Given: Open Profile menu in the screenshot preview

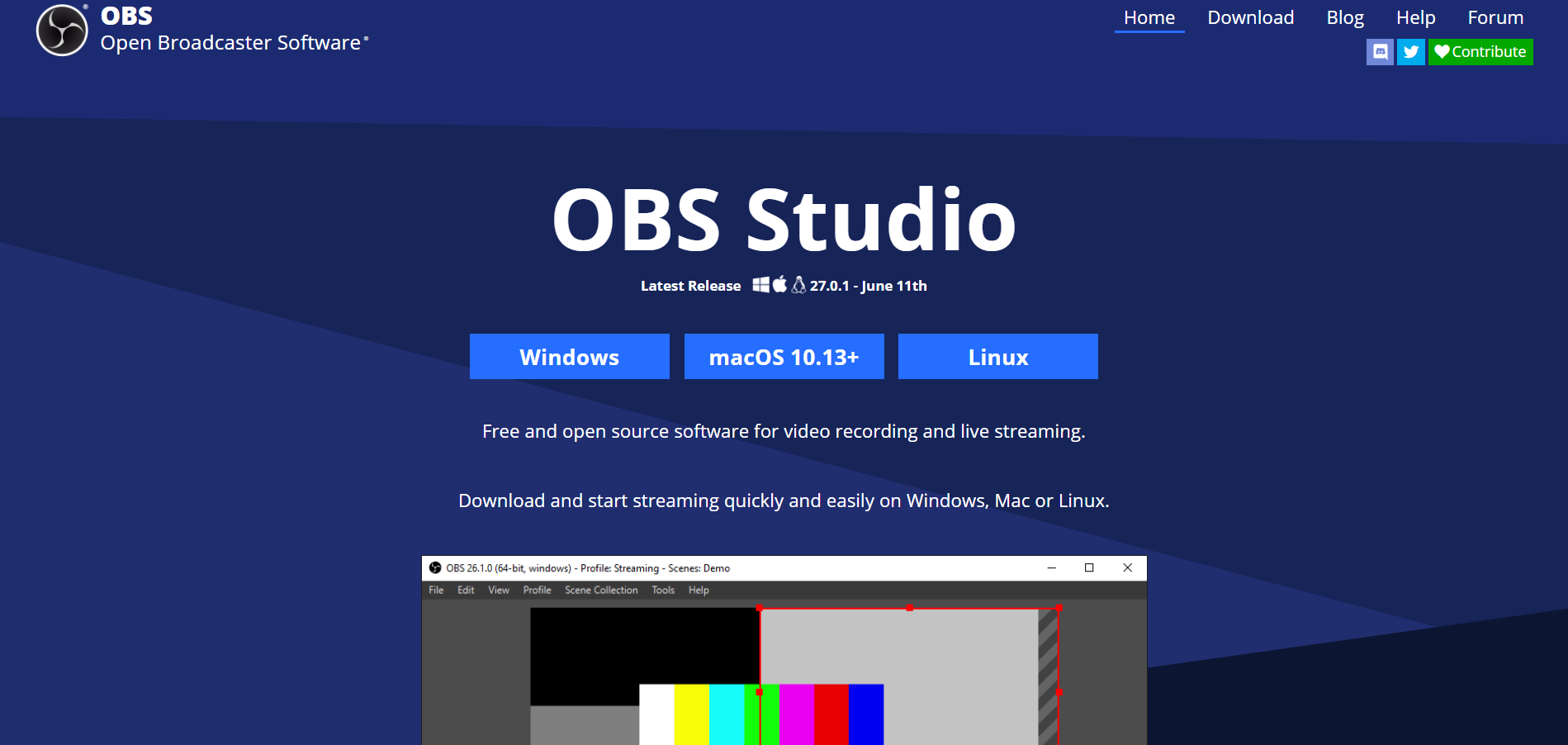Looking at the screenshot, I should [537, 590].
